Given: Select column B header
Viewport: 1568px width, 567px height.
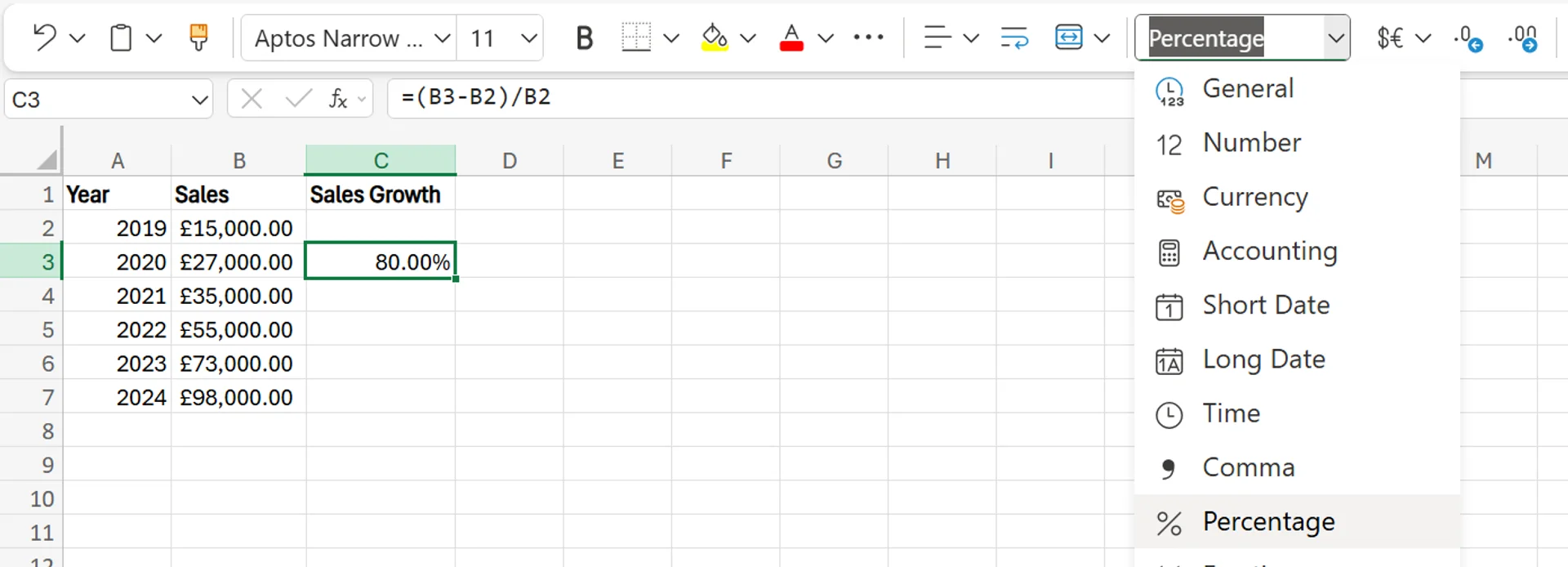Looking at the screenshot, I should (x=238, y=160).
